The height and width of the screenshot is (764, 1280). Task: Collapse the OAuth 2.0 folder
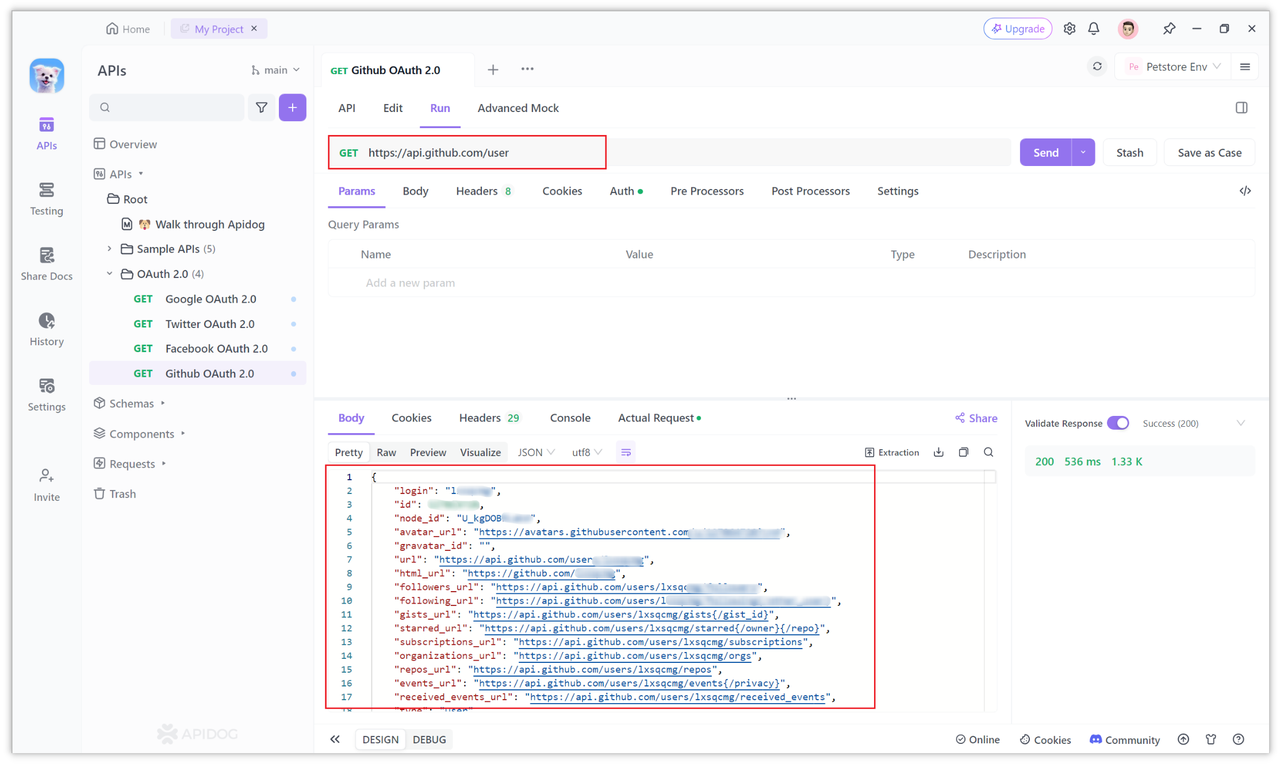coord(110,274)
